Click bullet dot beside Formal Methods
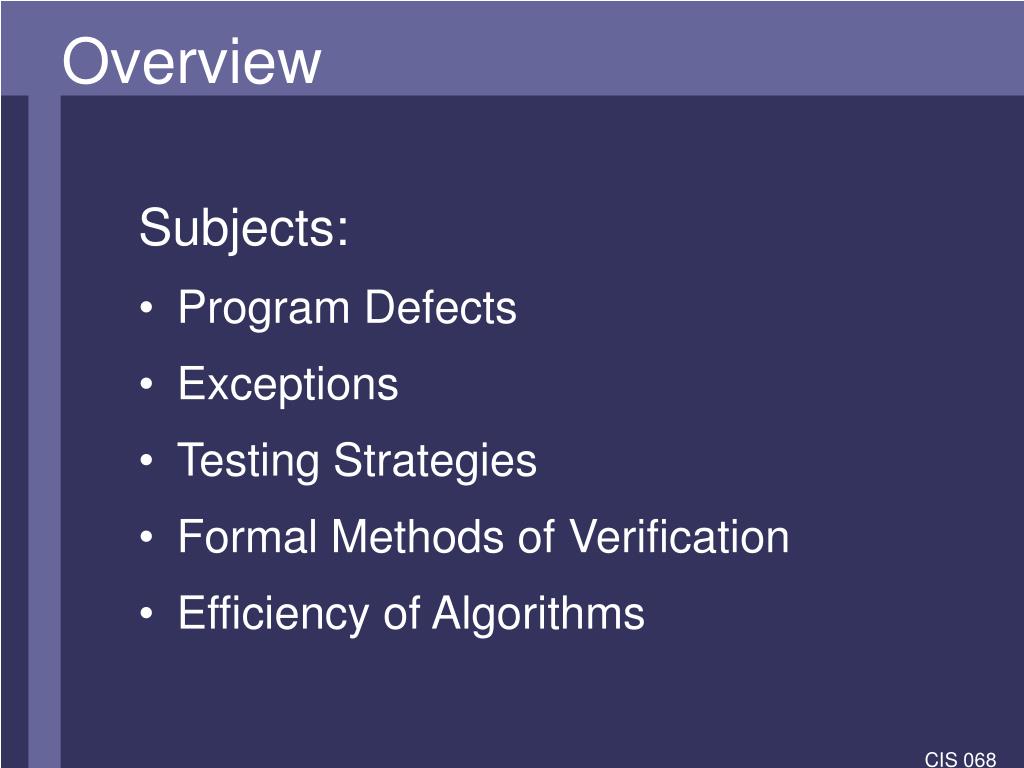This screenshot has width=1024, height=768. (x=146, y=537)
